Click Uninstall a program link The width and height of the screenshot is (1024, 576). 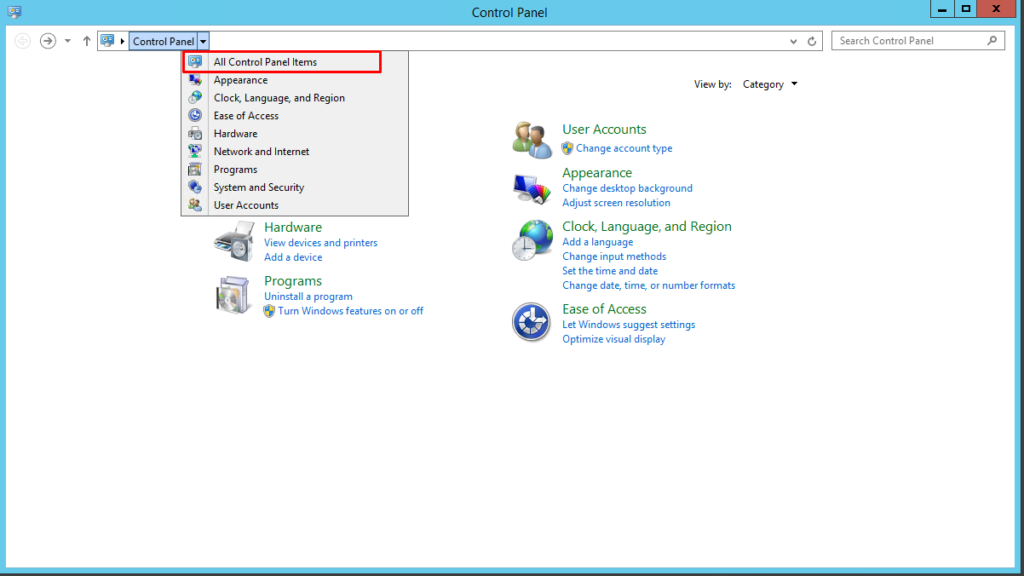tap(308, 296)
